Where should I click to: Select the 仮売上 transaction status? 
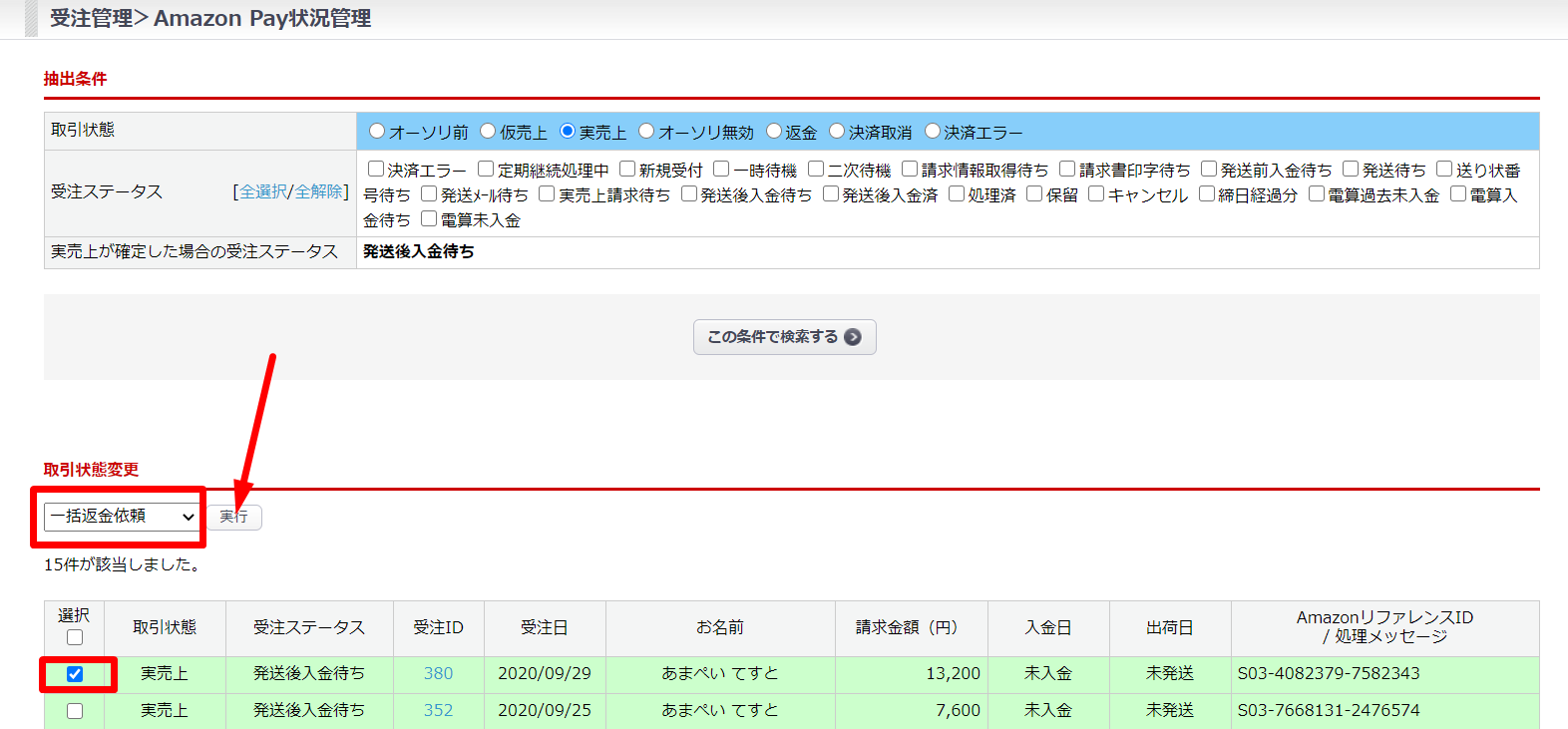coord(488,132)
